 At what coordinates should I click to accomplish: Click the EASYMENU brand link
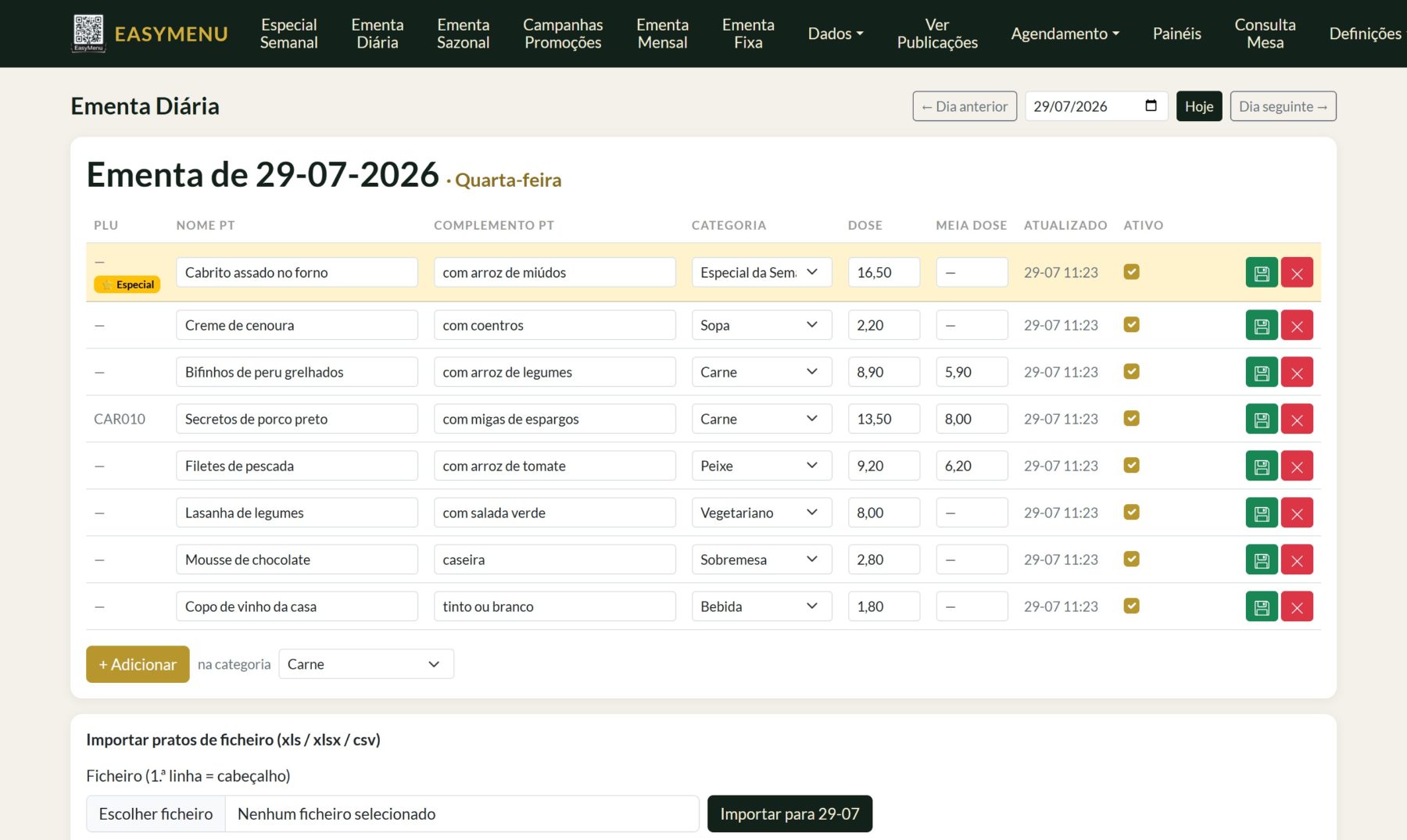point(171,34)
